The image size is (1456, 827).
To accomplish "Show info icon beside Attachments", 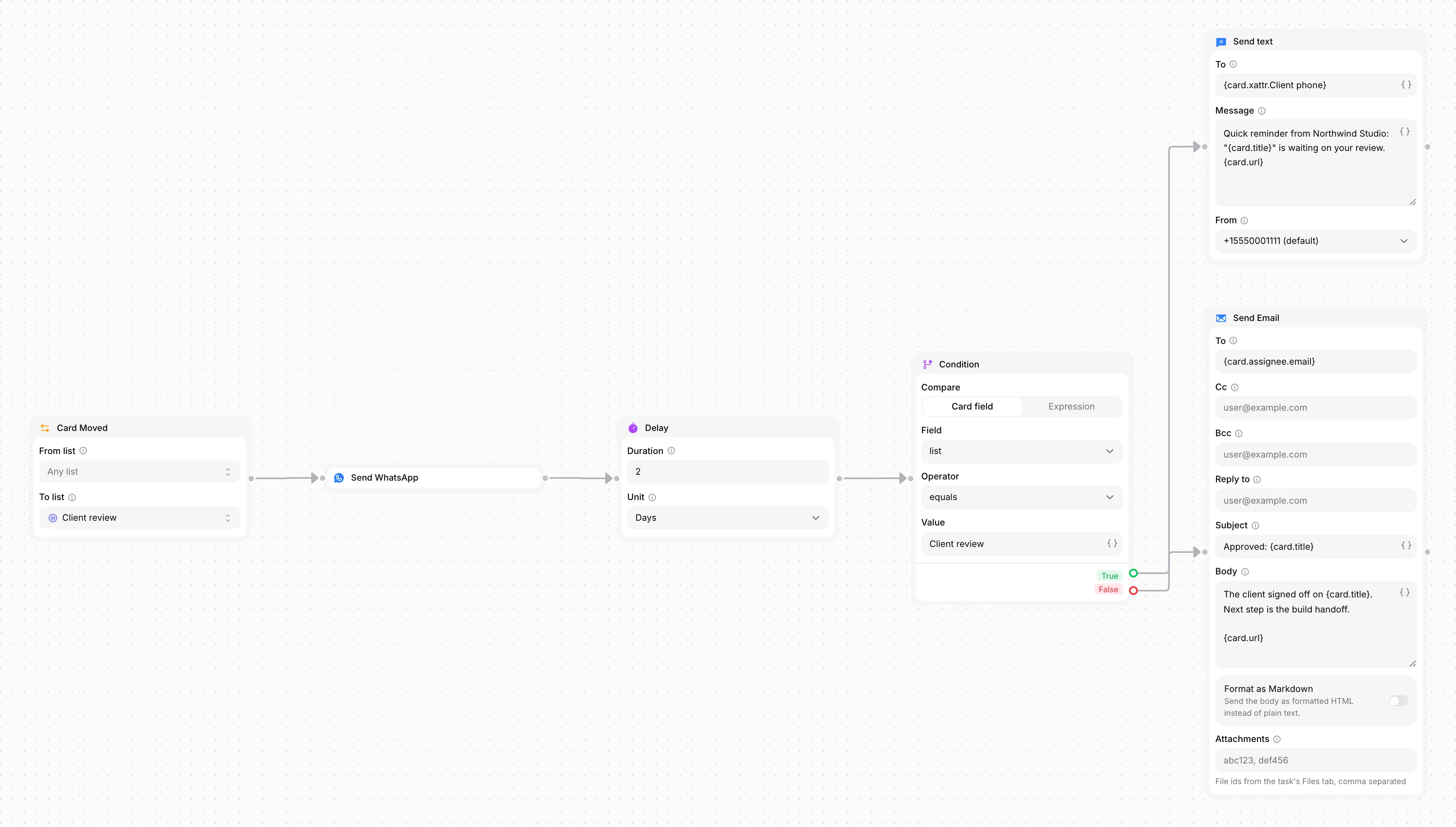I will pos(1276,739).
